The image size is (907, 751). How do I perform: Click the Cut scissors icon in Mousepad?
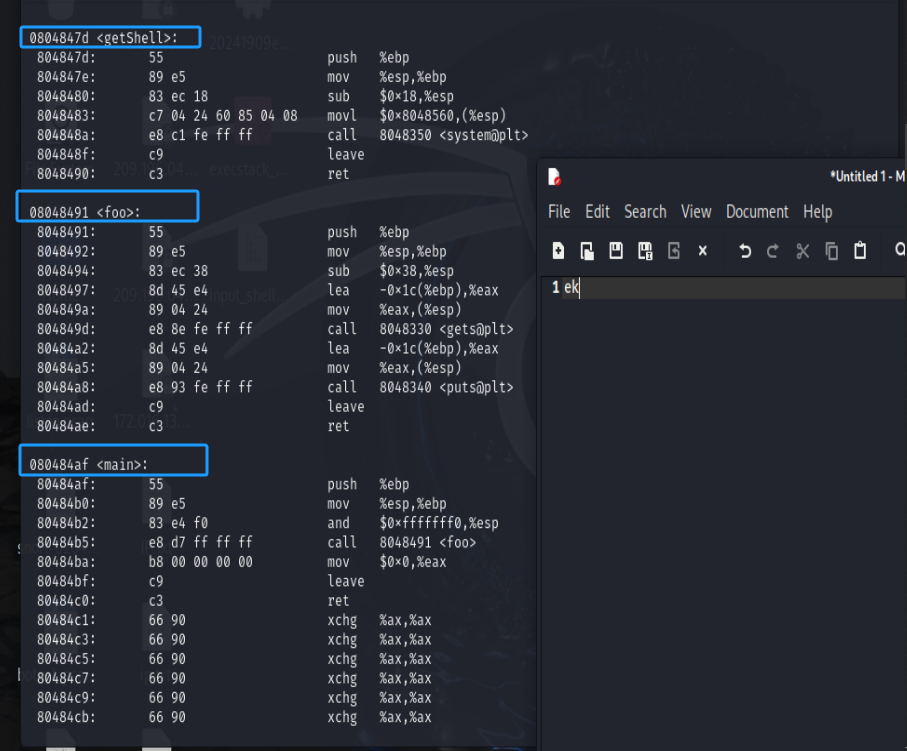click(802, 251)
